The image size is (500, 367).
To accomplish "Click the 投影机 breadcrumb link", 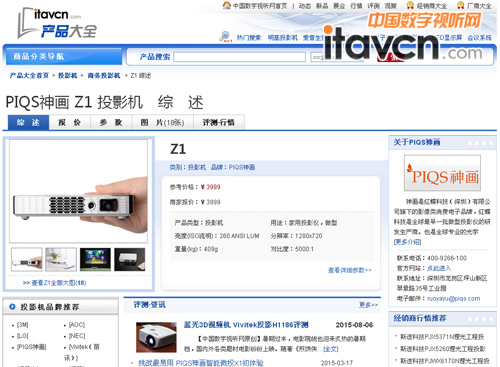I will pyautogui.click(x=68, y=76).
